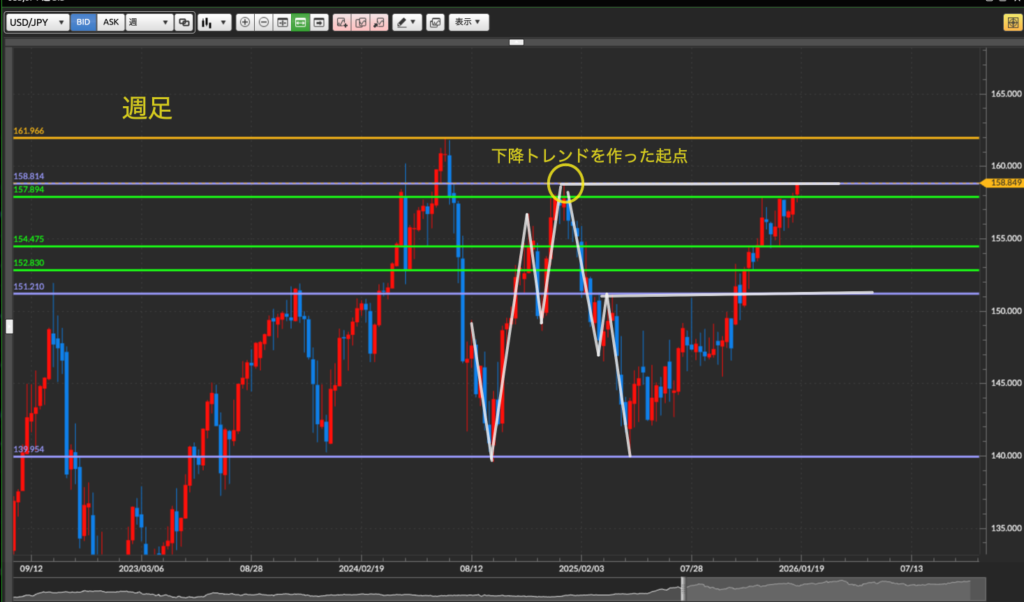
Task: Click the middle pink chart icon
Action: point(360,22)
